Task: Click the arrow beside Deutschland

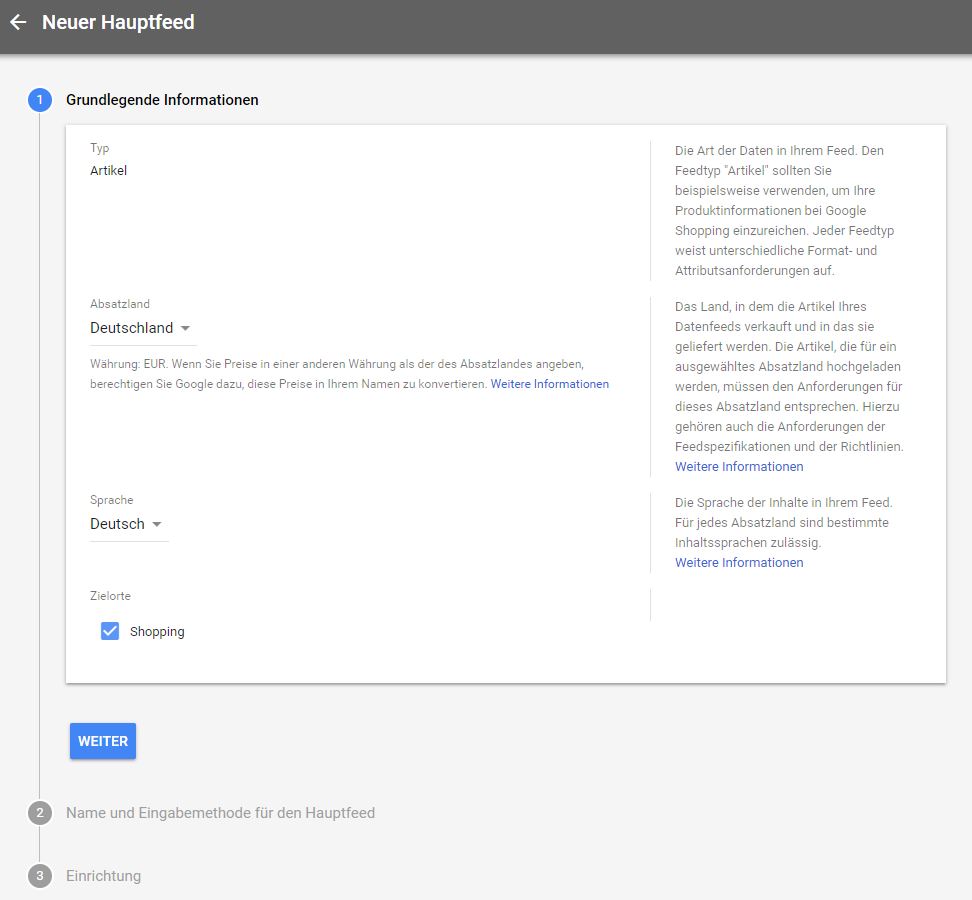Action: click(185, 329)
